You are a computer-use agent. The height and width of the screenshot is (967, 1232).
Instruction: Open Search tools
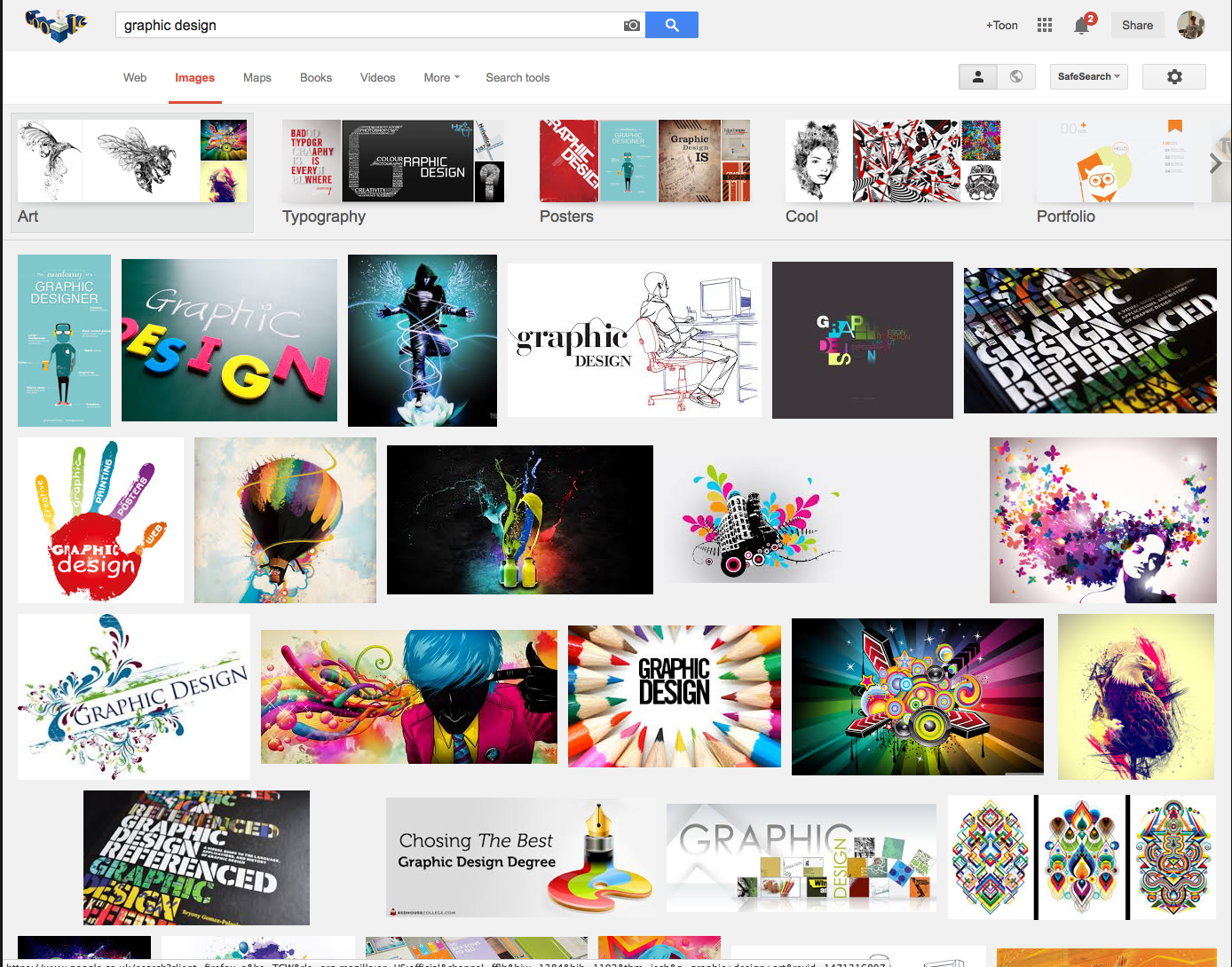pos(517,77)
